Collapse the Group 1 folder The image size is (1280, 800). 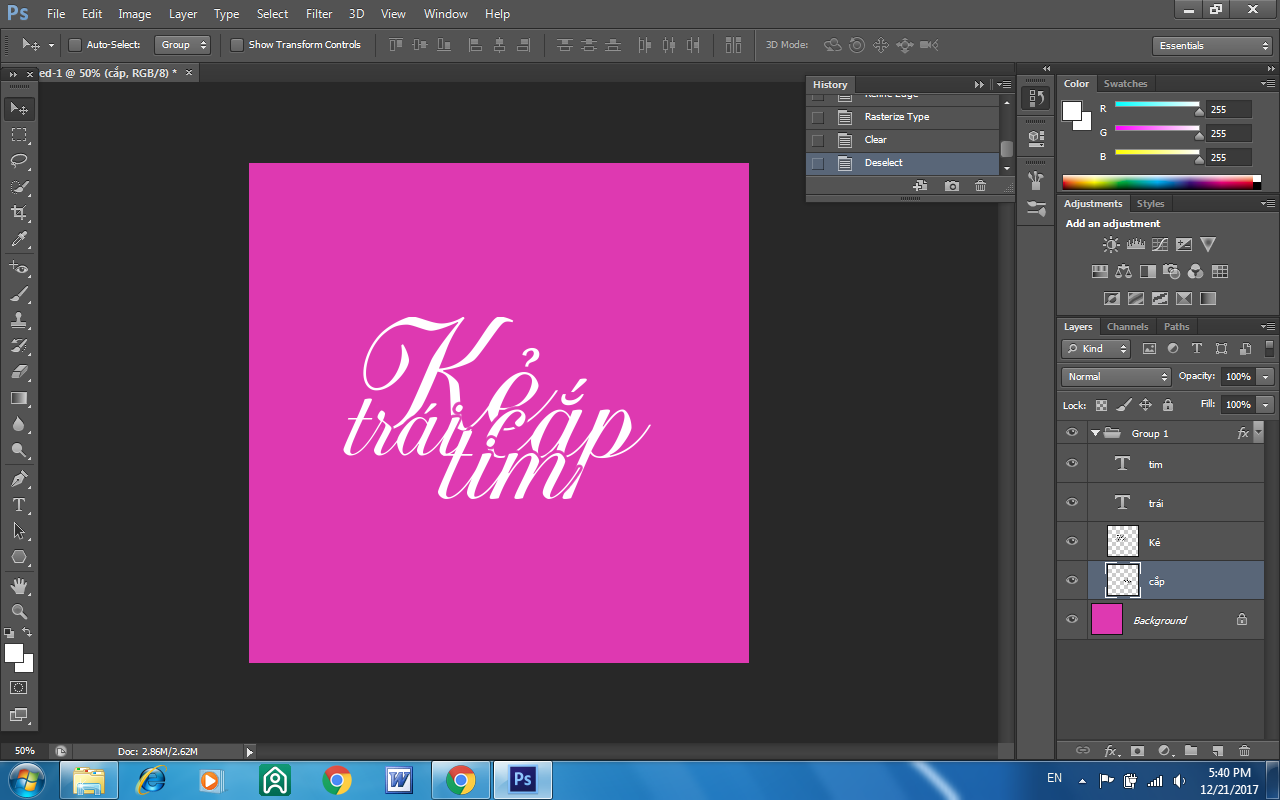1096,434
